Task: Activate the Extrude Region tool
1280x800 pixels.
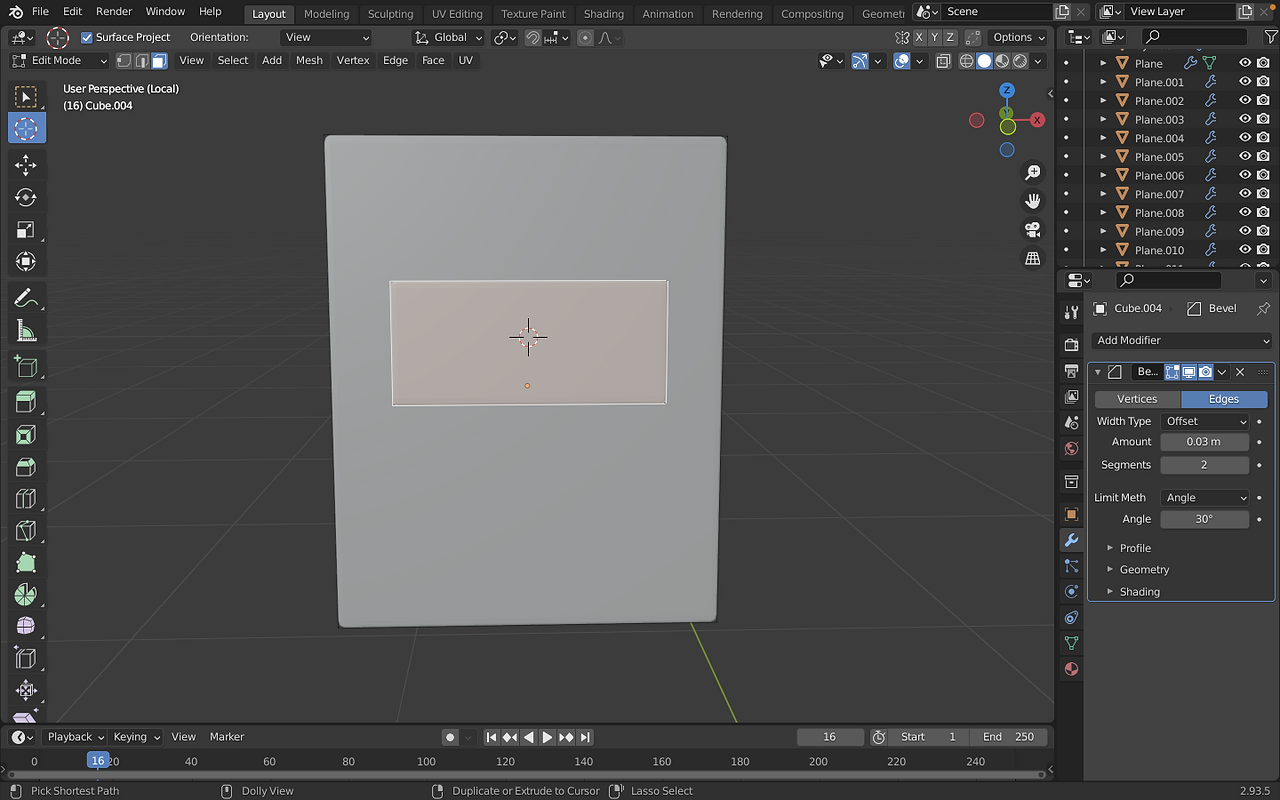Action: (26, 403)
